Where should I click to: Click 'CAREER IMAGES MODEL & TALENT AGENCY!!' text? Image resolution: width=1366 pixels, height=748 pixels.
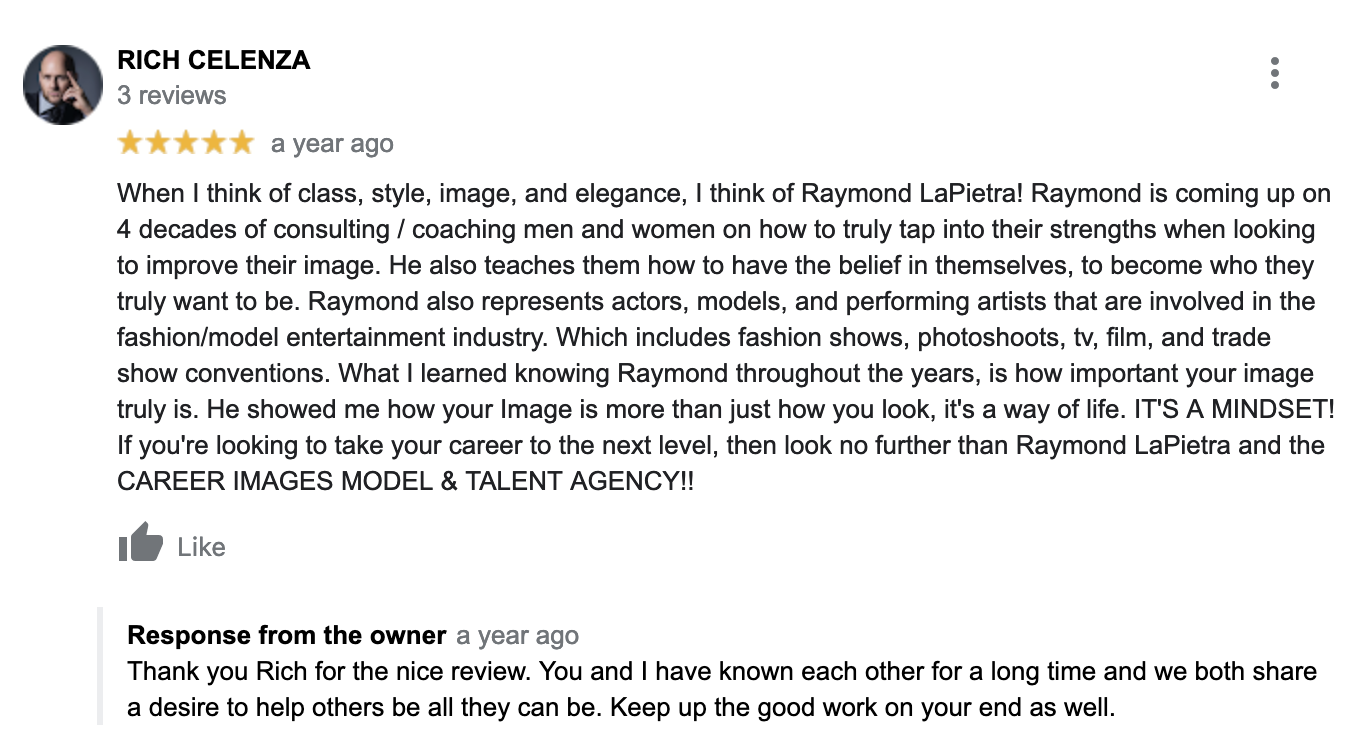405,481
